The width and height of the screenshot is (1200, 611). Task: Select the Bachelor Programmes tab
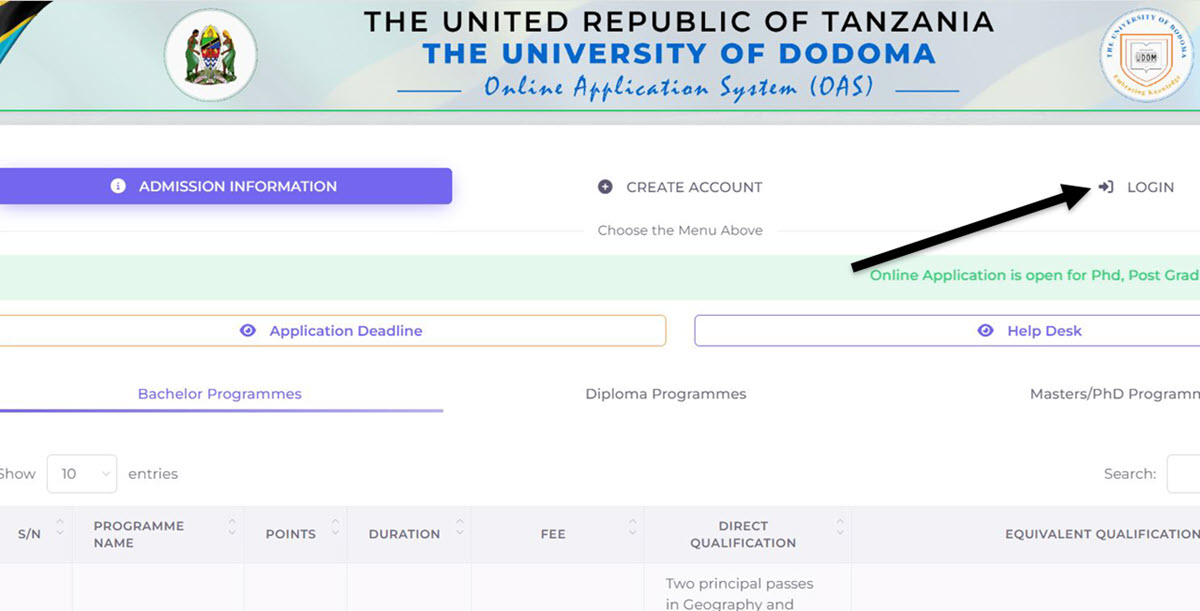coord(219,394)
